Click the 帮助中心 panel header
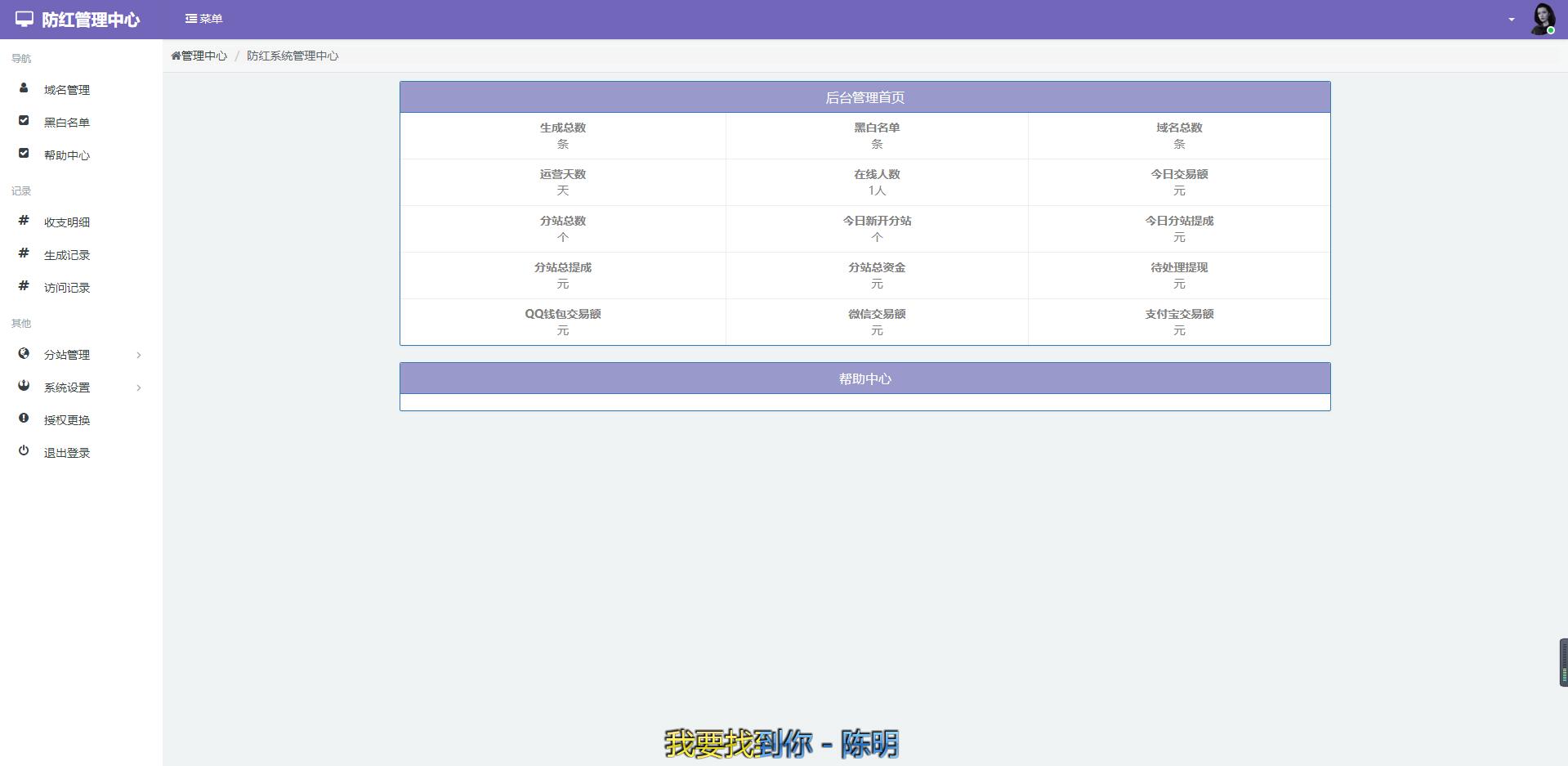The image size is (1568, 766). pyautogui.click(x=864, y=379)
